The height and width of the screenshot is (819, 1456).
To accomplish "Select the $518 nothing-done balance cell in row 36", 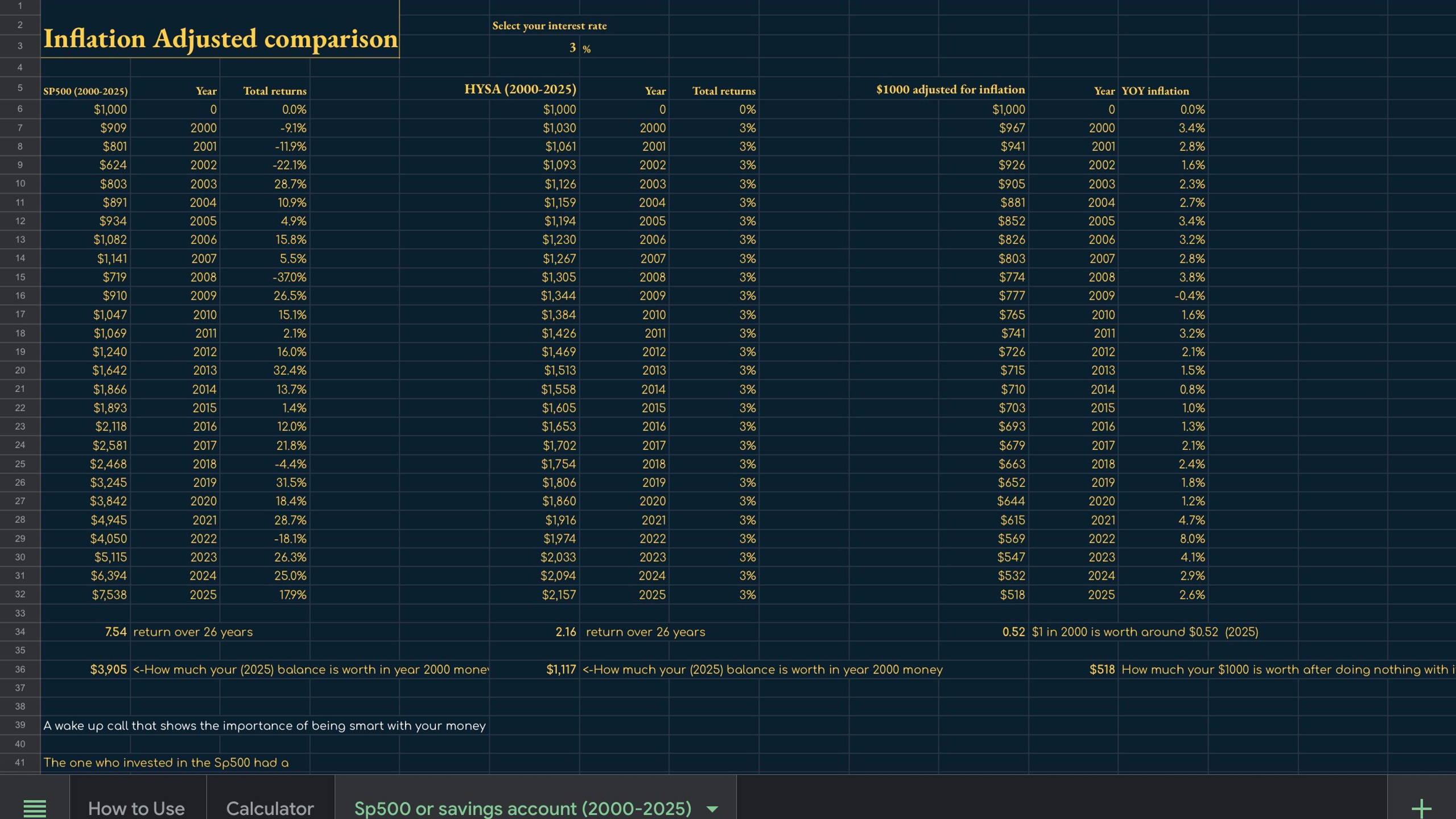I will click(1073, 669).
